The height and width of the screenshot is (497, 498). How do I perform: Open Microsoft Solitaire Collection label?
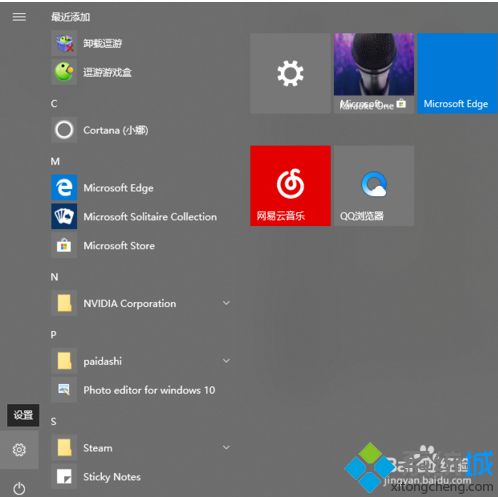(x=150, y=217)
